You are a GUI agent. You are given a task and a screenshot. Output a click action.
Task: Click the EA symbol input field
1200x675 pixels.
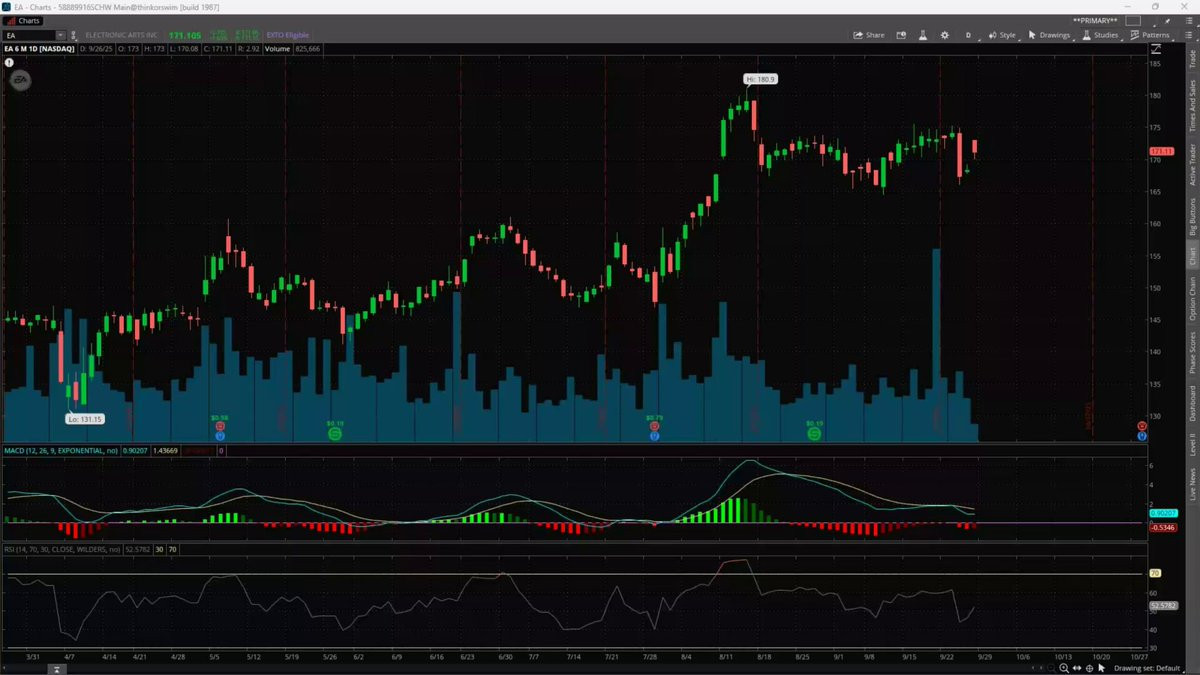tap(28, 35)
